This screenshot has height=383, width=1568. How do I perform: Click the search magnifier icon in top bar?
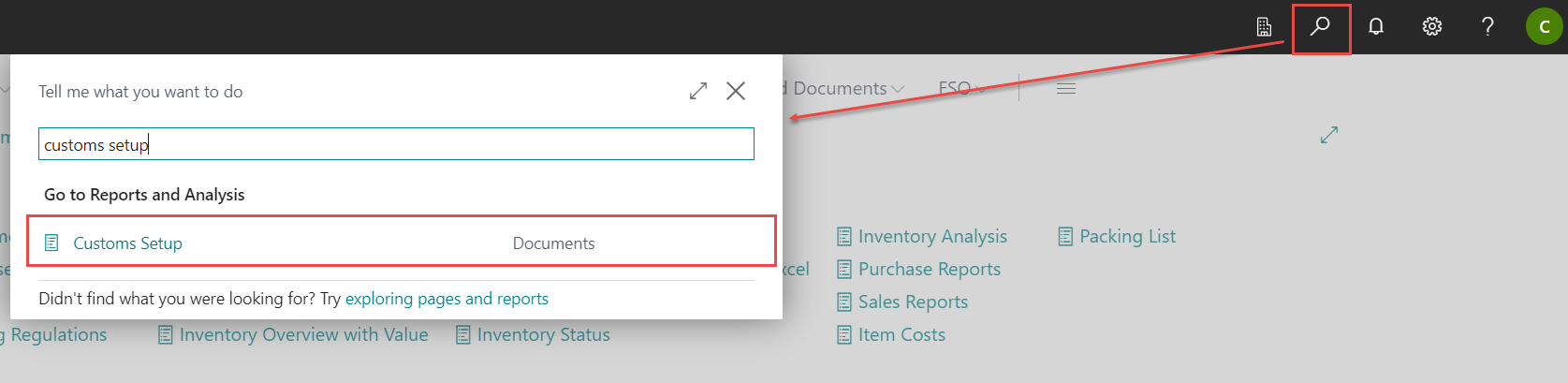1320,27
